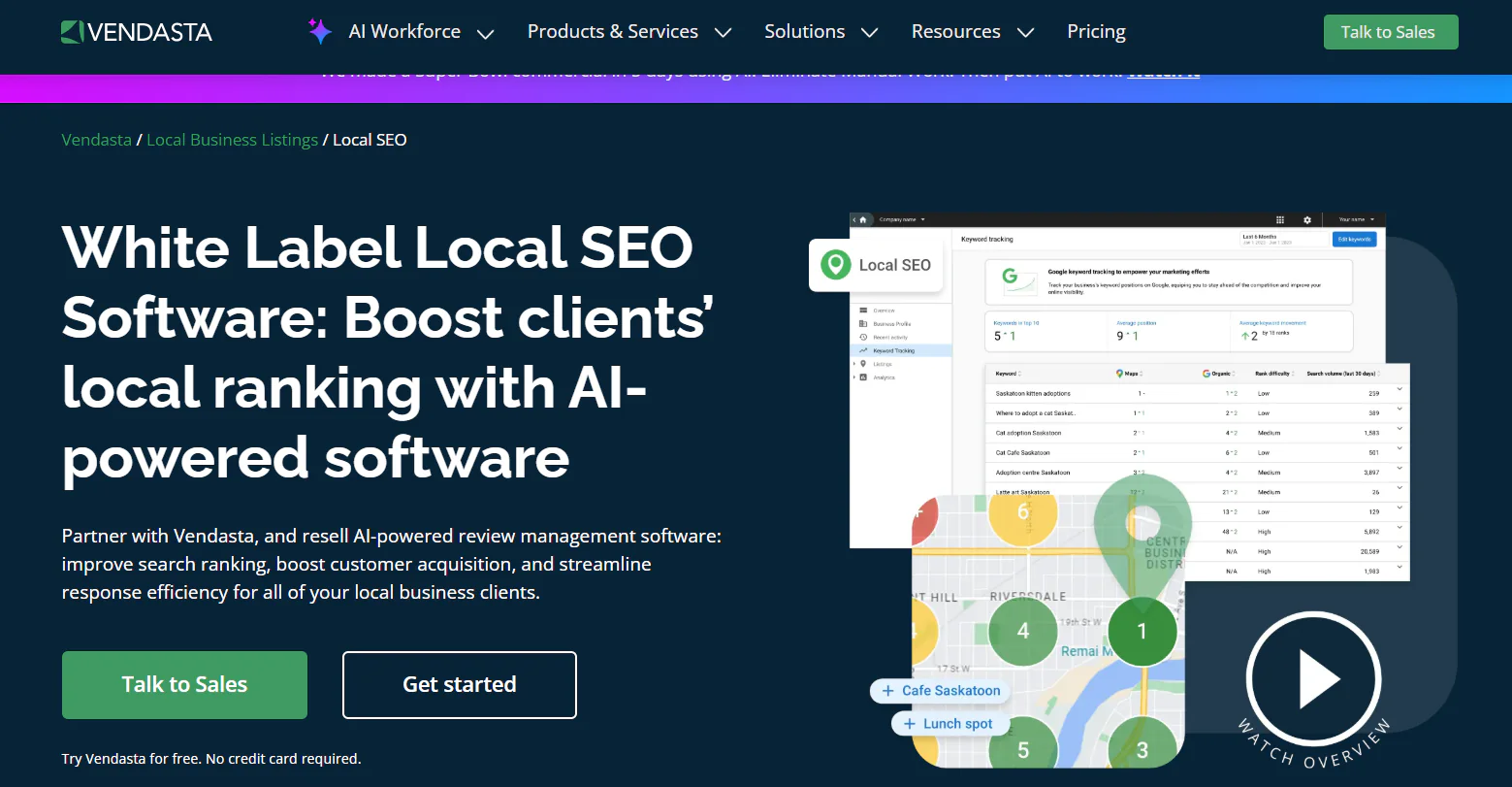Expand the chevron next to Resources
Image resolution: width=1512 pixels, height=787 pixels.
[1025, 33]
